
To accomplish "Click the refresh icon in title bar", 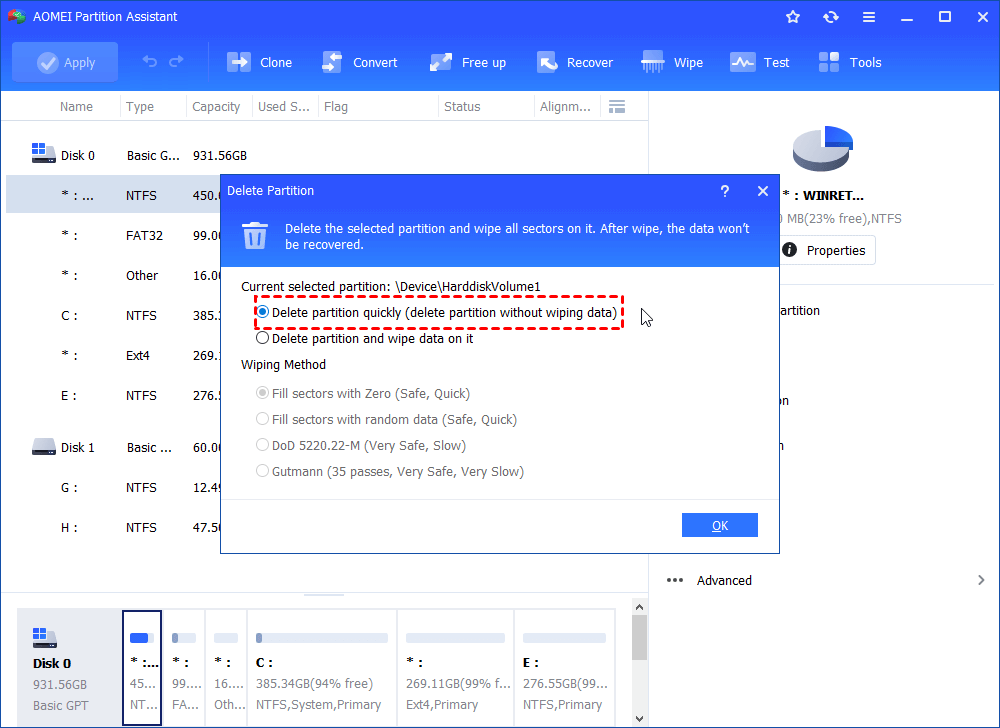I will (x=830, y=17).
